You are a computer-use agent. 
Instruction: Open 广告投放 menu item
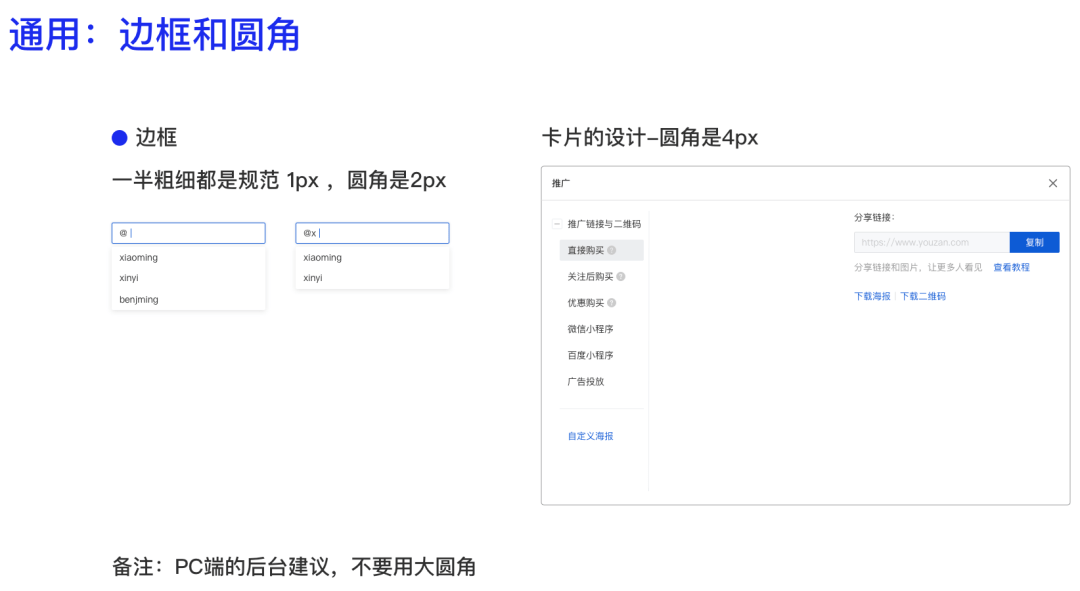point(586,381)
